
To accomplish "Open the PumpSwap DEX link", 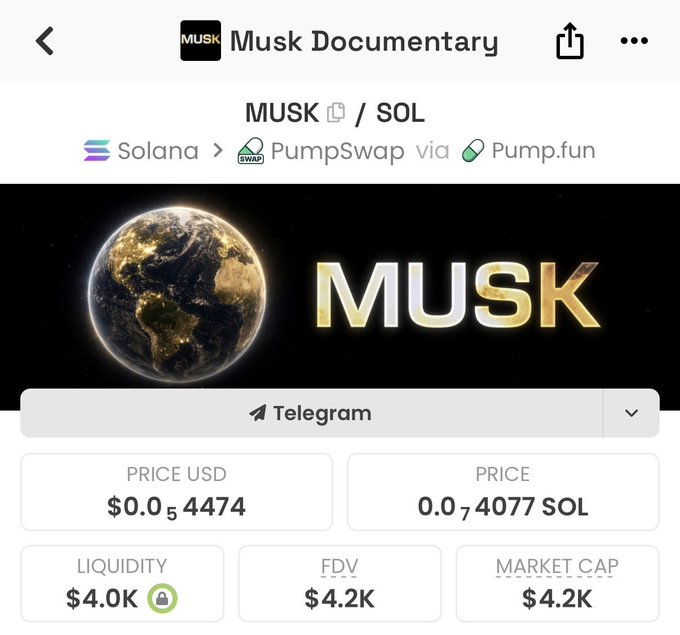I will pyautogui.click(x=321, y=151).
